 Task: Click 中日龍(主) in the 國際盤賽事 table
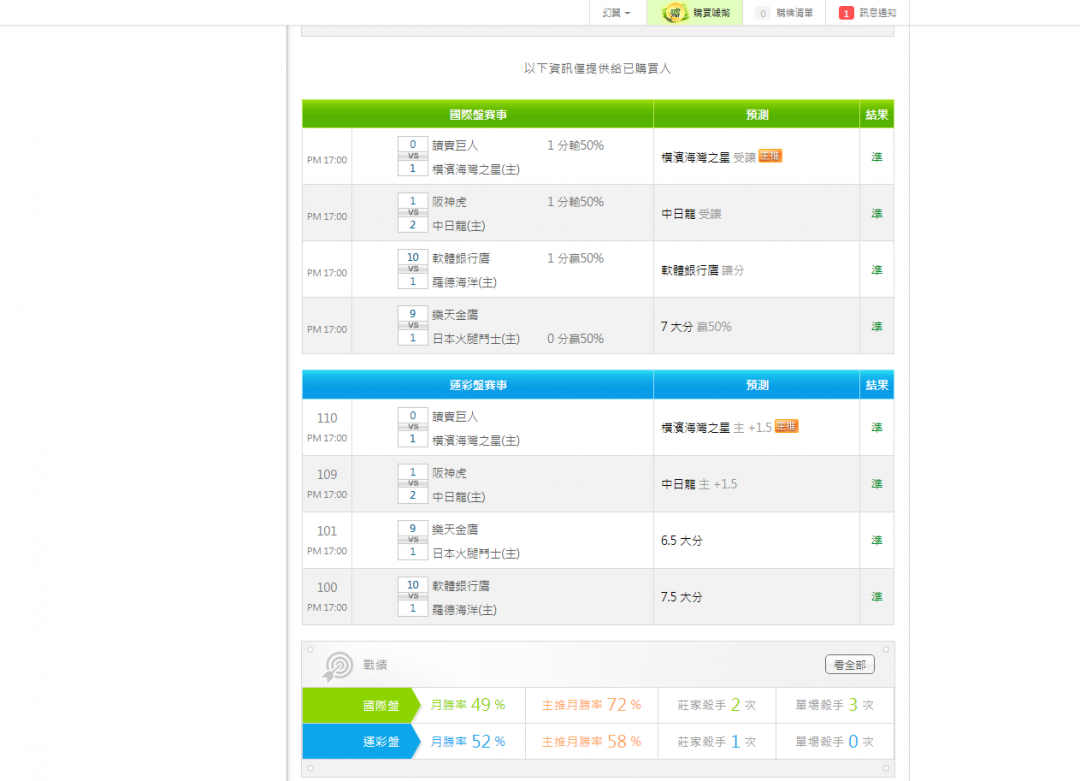click(x=459, y=226)
